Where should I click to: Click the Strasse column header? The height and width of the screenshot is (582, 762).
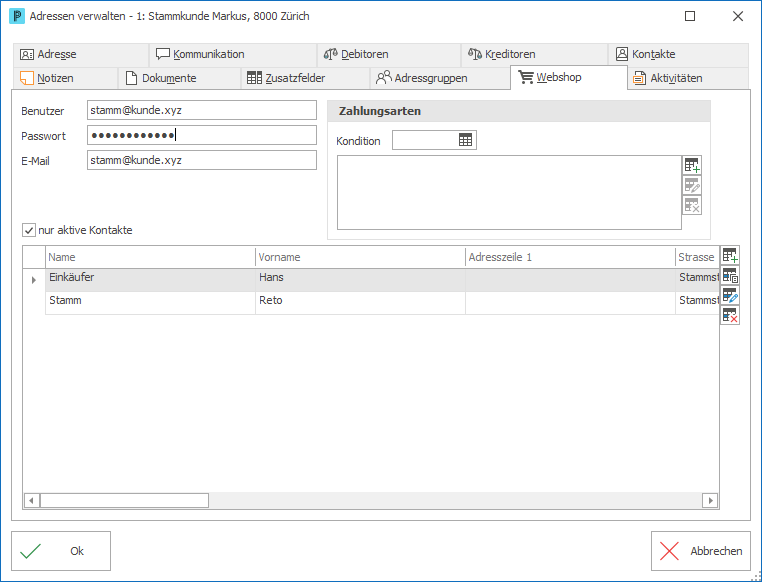click(x=697, y=257)
